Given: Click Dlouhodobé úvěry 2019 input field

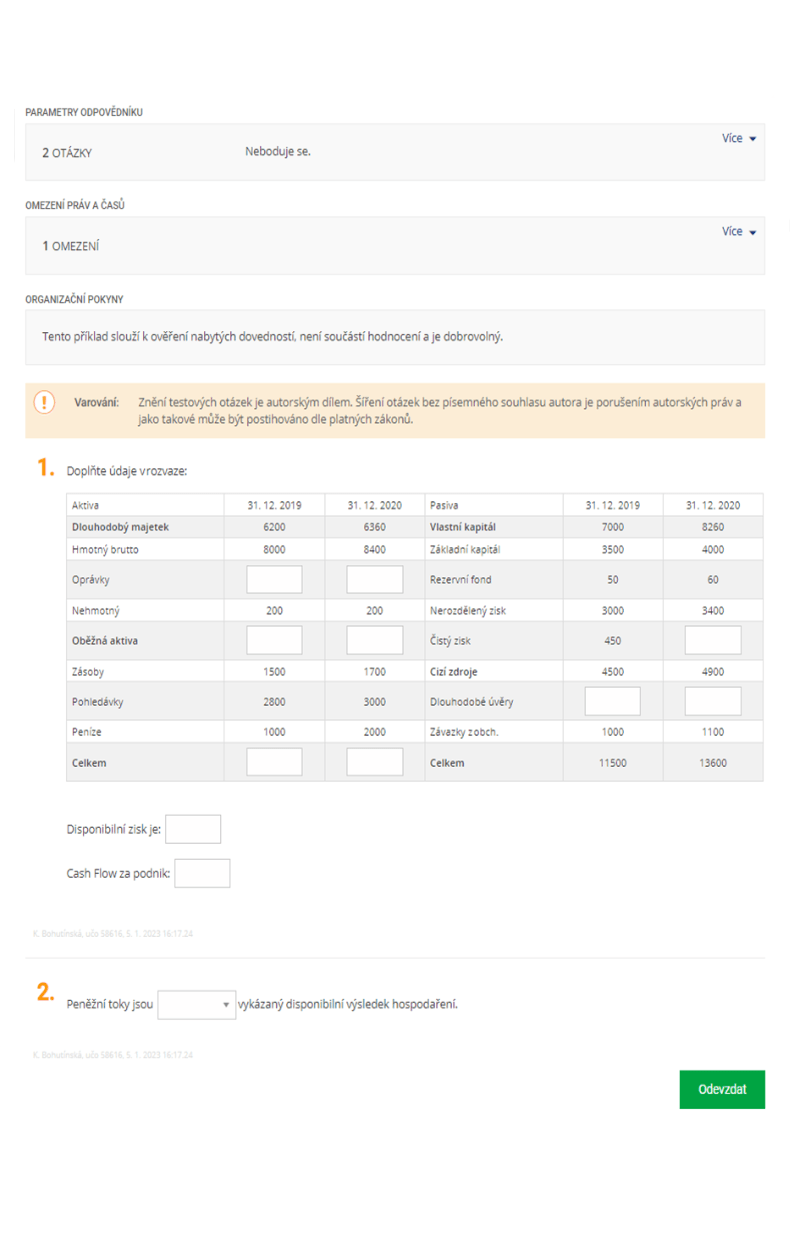Looking at the screenshot, I should (x=612, y=701).
